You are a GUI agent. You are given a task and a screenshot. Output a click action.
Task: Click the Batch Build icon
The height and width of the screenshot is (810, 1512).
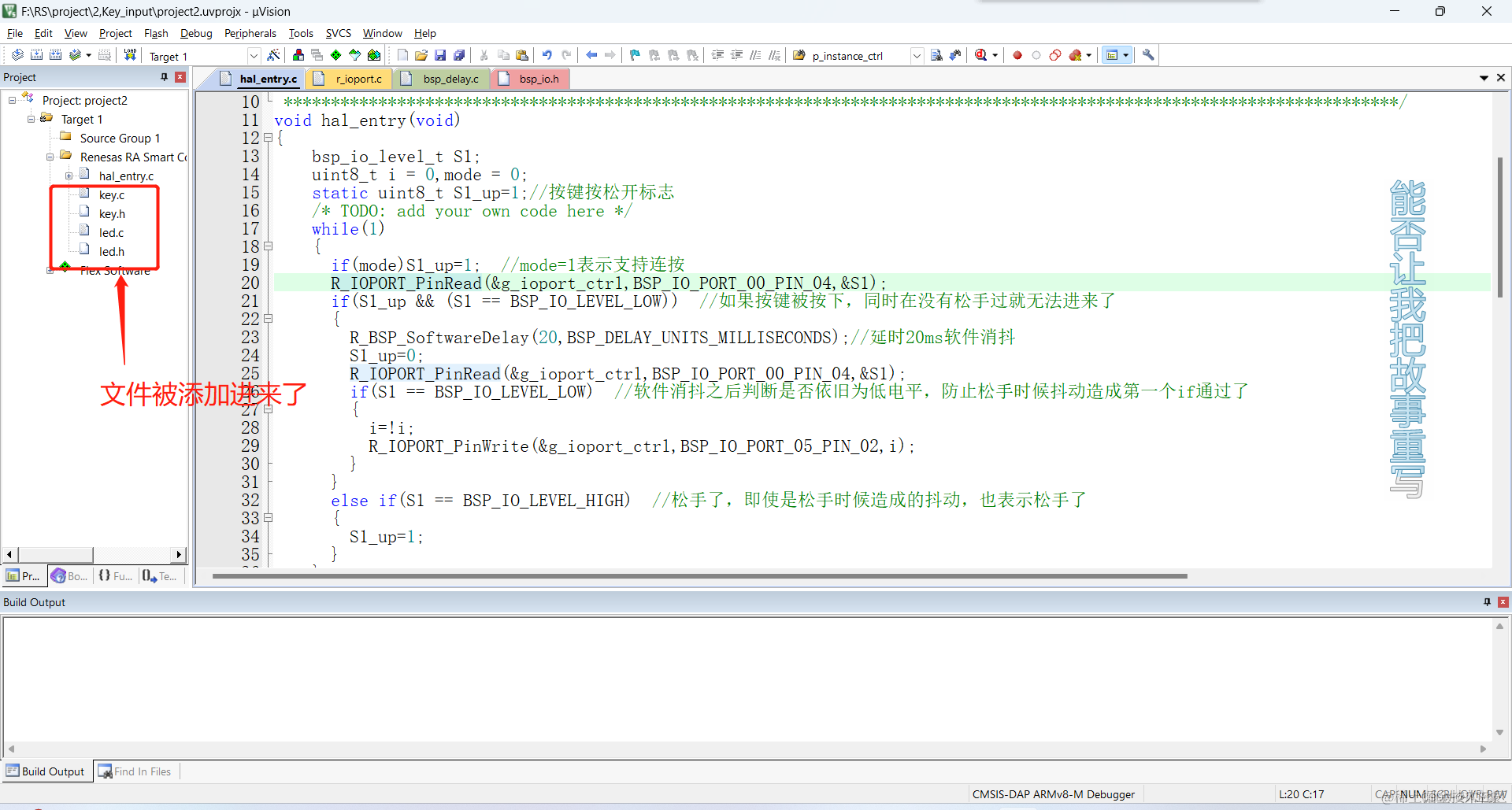pos(76,55)
